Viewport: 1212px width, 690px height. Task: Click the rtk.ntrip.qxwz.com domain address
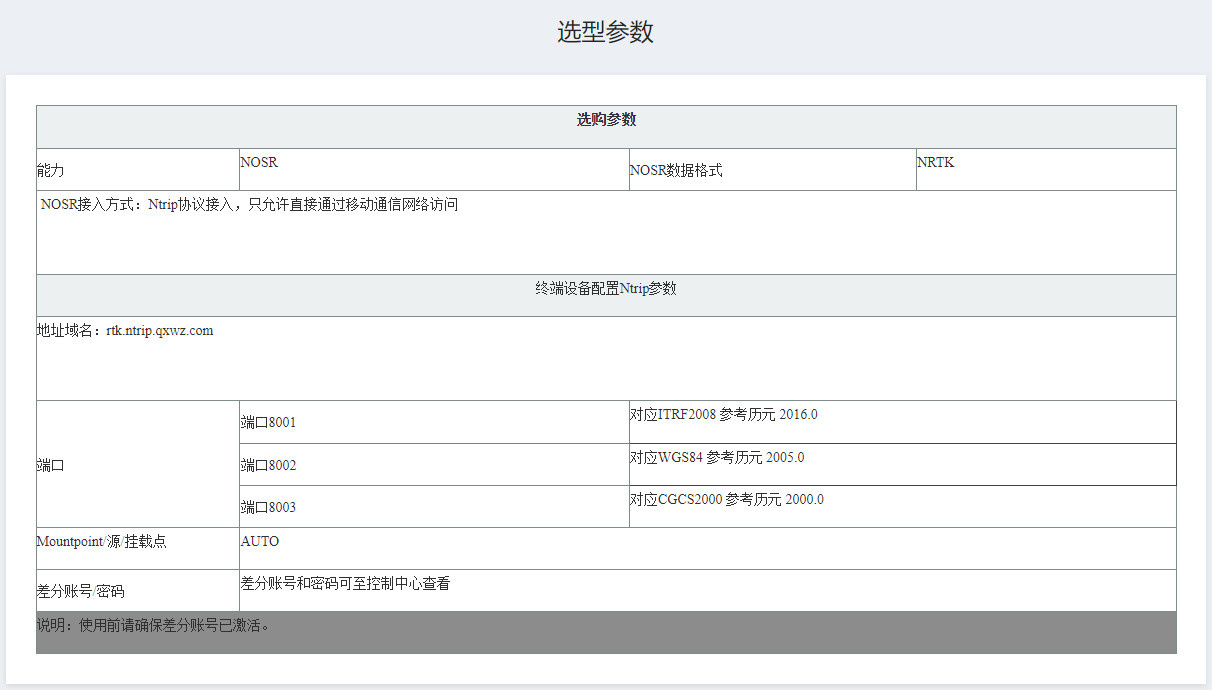[x=159, y=331]
